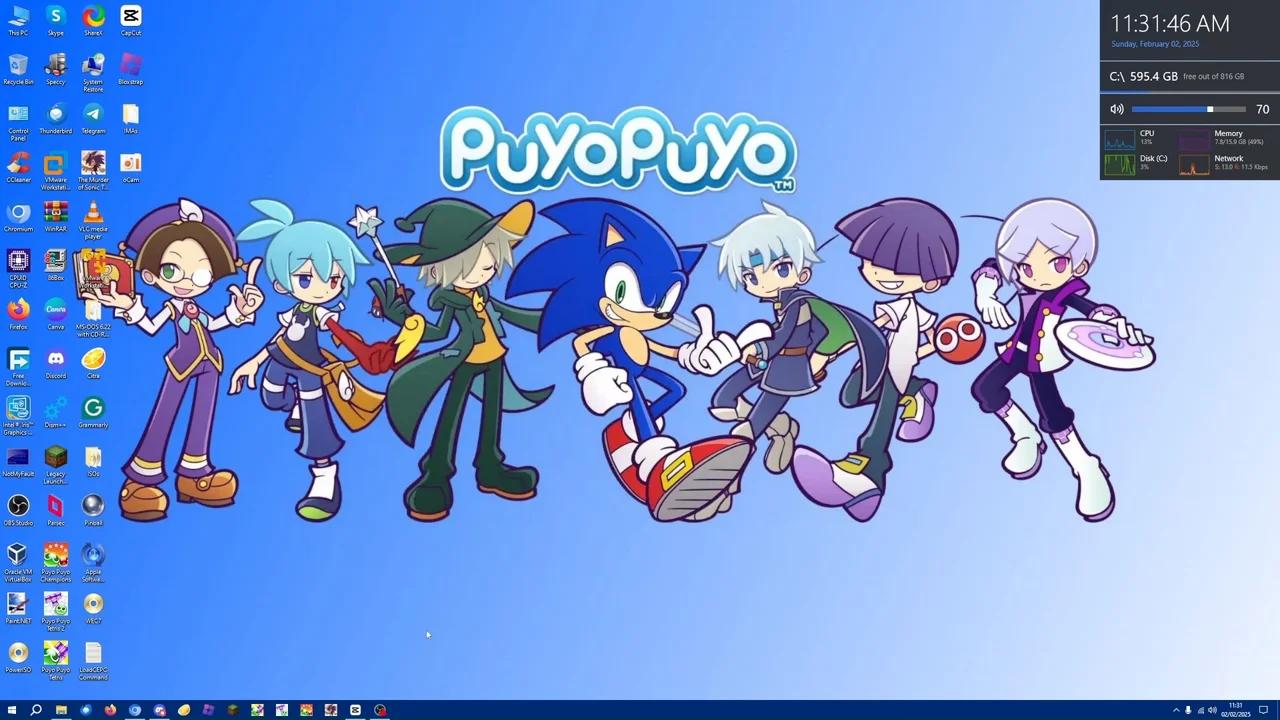Click the Oracle VM VirtualBox icon
The image size is (1280, 720).
[x=18, y=555]
